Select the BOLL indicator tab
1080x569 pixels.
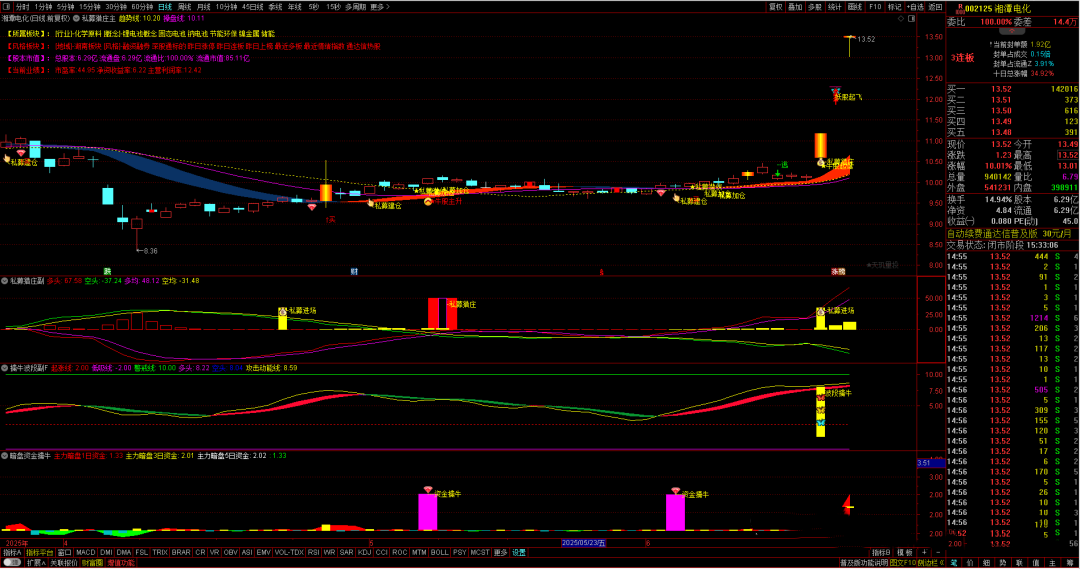point(439,552)
